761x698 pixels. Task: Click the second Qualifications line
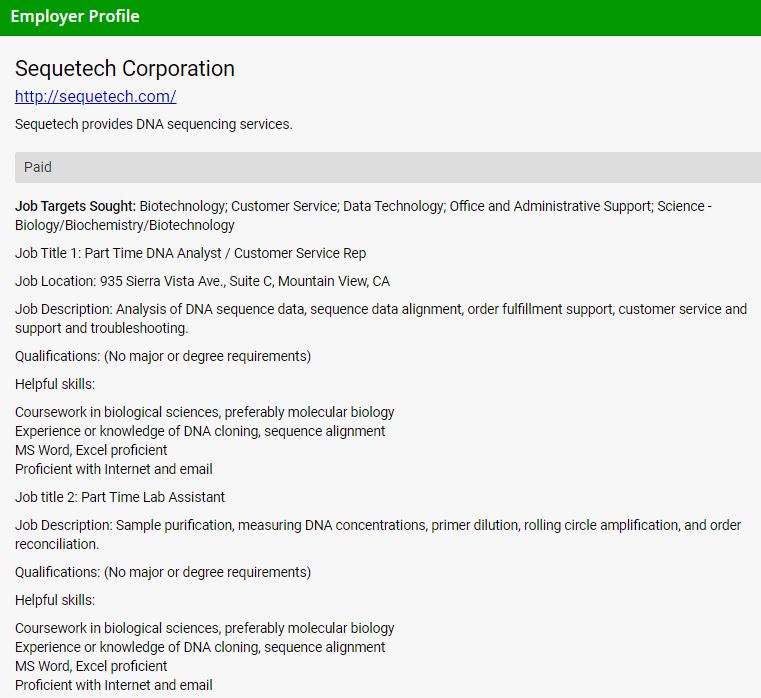pyautogui.click(x=163, y=572)
